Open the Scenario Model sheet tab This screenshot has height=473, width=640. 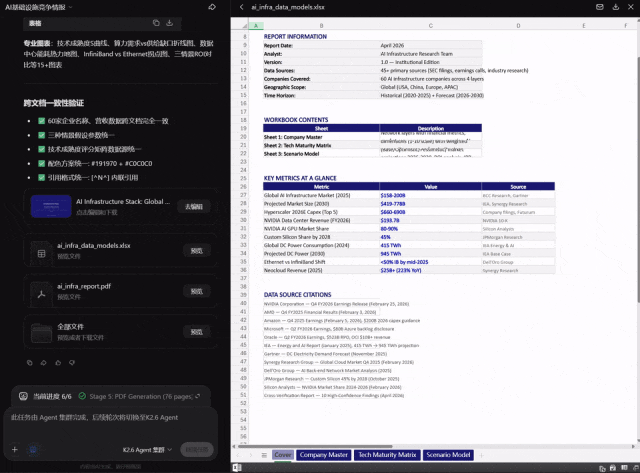point(448,455)
